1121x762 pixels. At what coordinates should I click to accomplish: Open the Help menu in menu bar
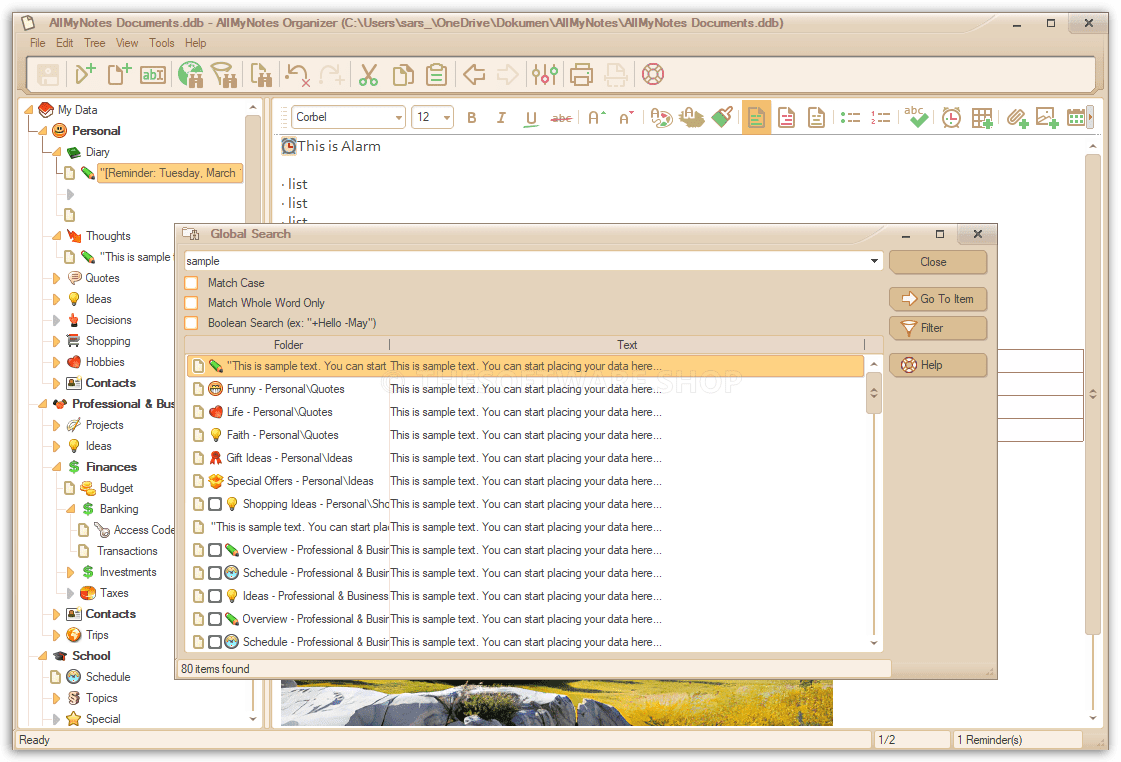click(195, 43)
